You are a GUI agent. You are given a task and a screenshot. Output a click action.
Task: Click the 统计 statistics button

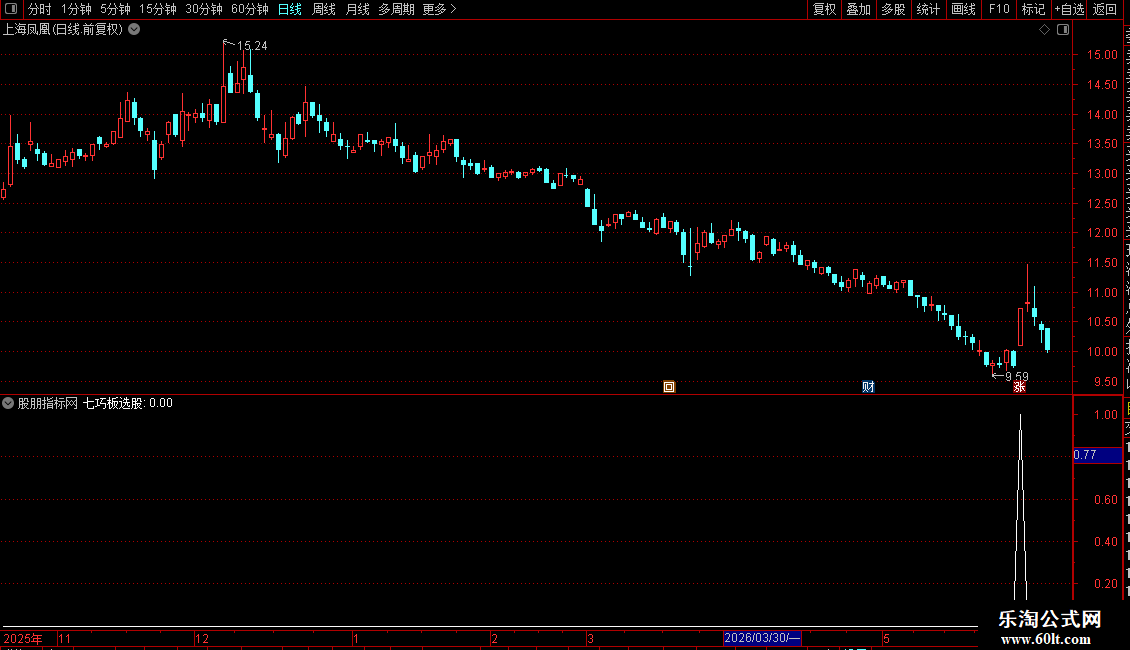[x=928, y=9]
